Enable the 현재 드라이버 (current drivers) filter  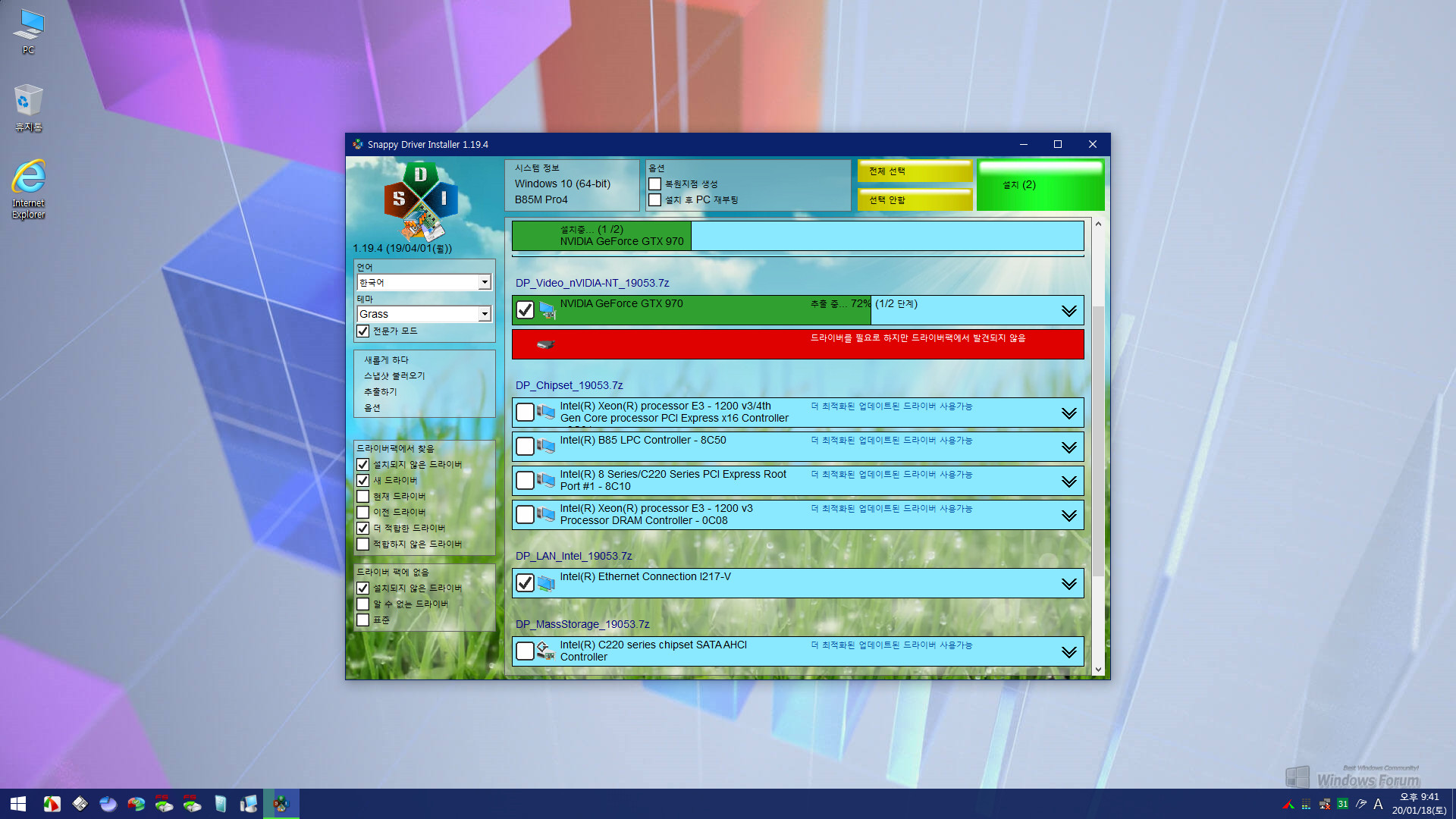coord(363,497)
